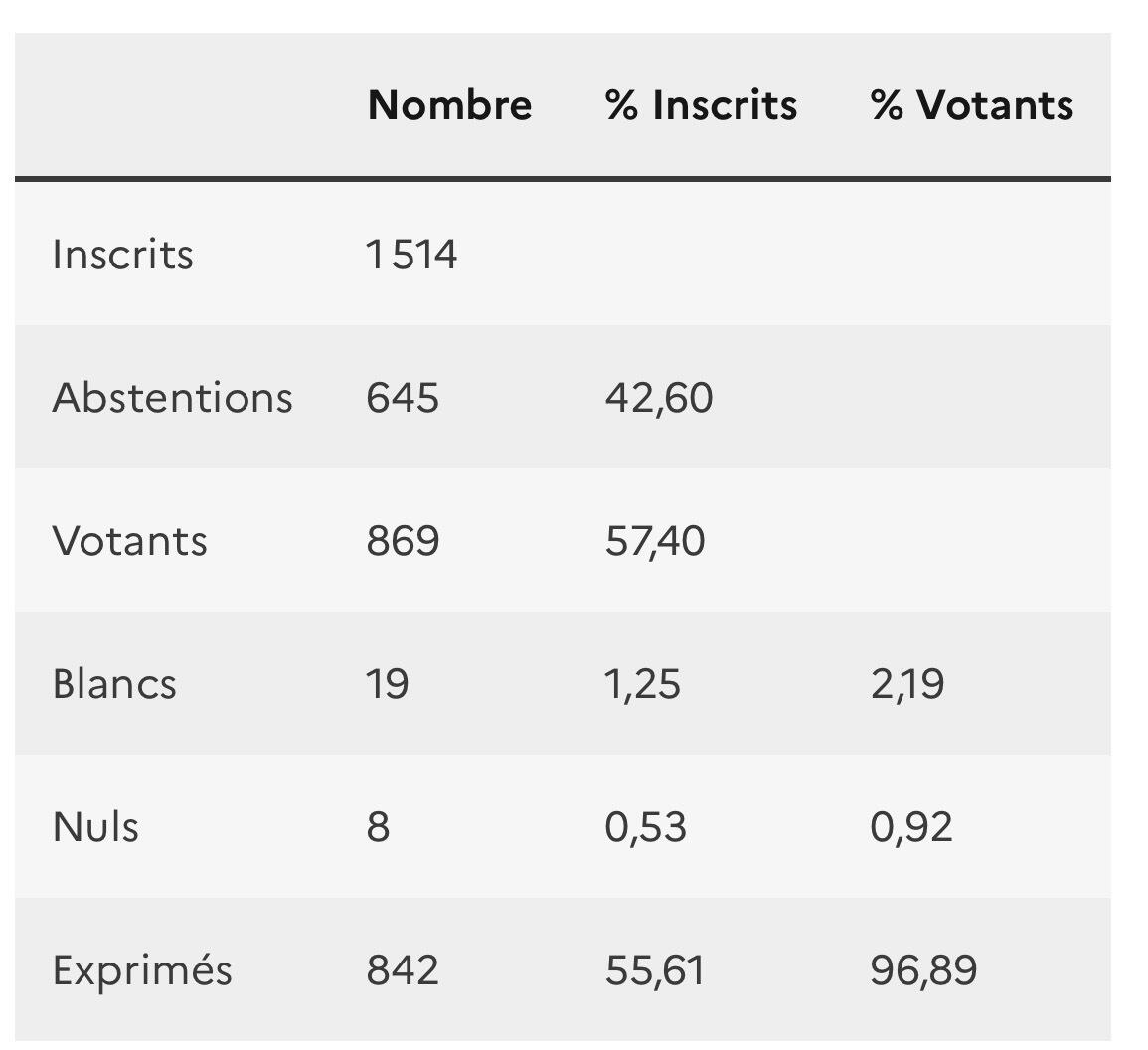Select the abstentions count 645
This screenshot has height=1050, width=1148.
[403, 398]
